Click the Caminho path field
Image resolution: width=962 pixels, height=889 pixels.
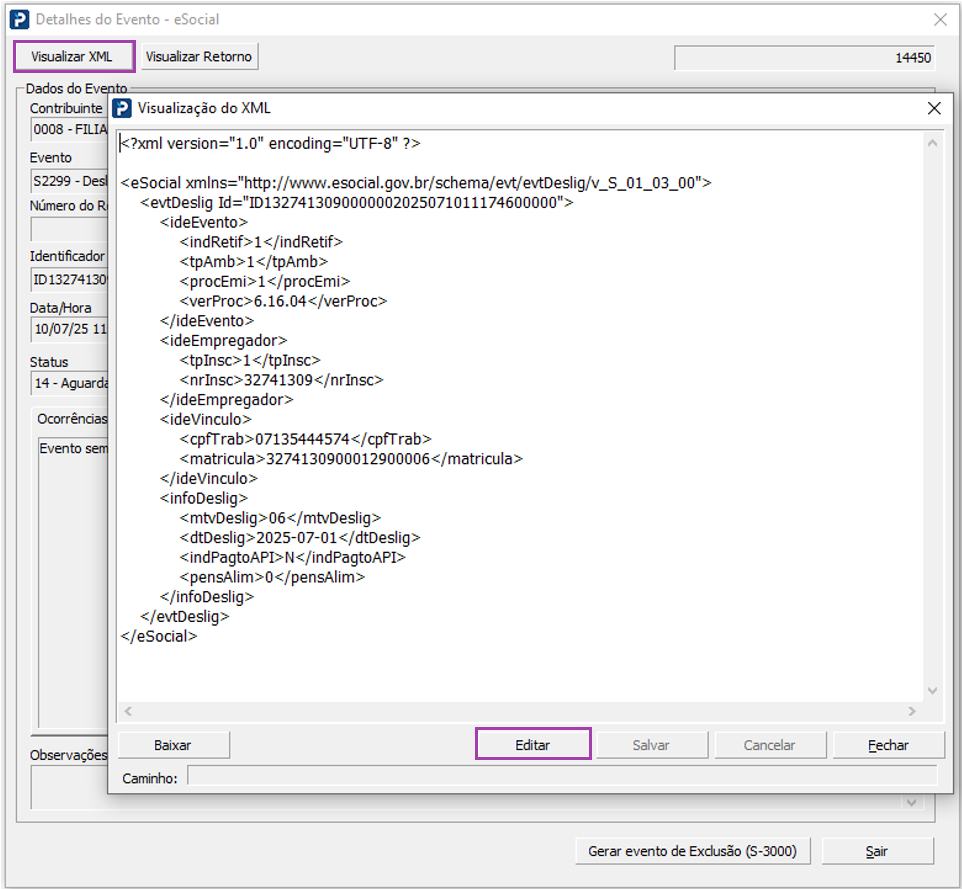(x=562, y=775)
